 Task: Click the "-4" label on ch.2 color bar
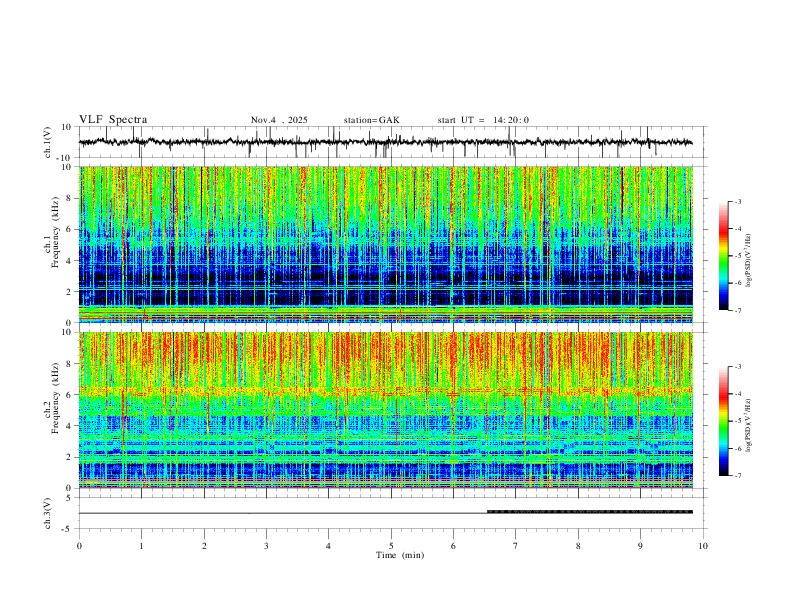738,394
